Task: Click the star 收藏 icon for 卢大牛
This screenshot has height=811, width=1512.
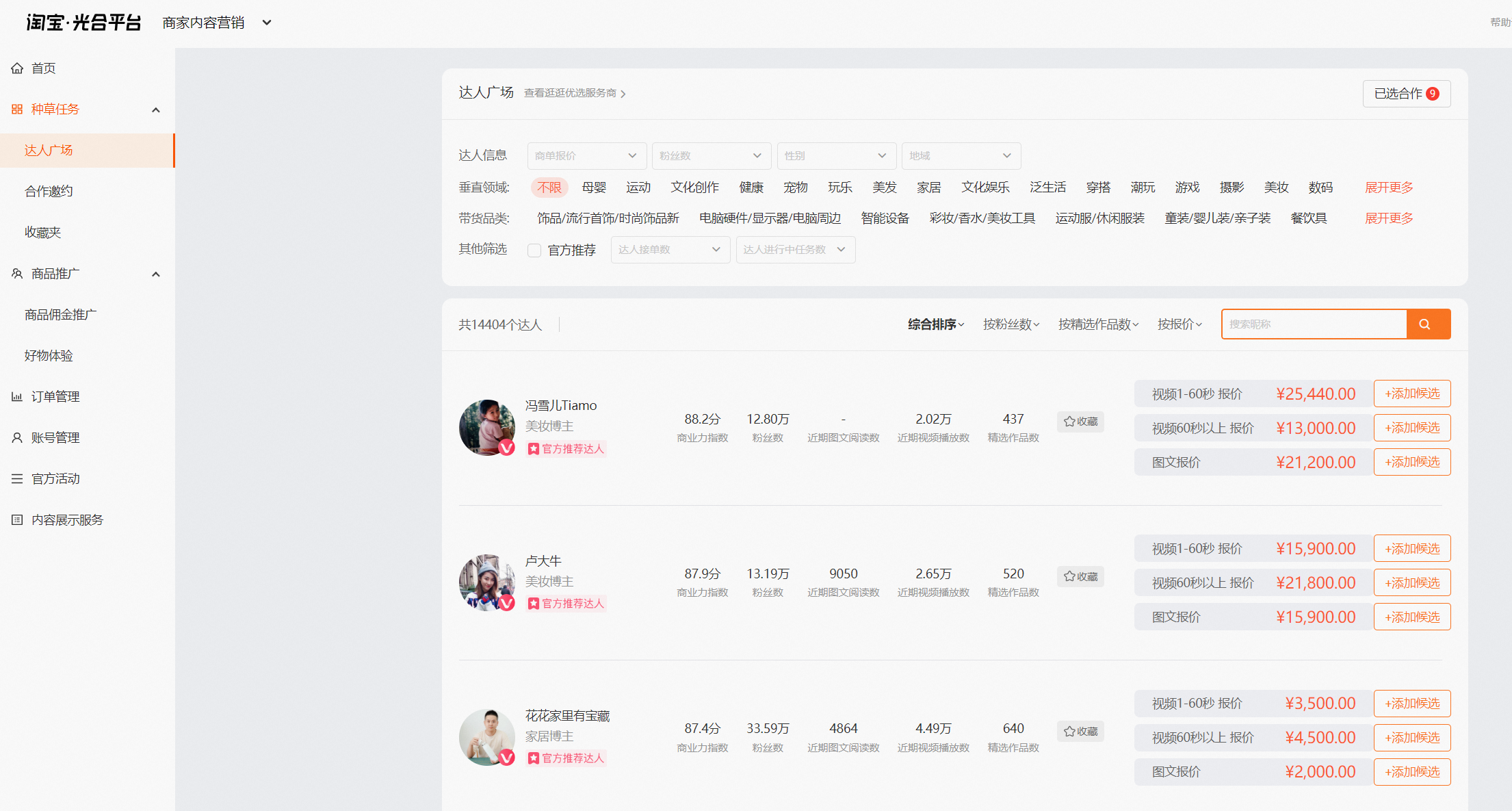Action: tap(1069, 576)
